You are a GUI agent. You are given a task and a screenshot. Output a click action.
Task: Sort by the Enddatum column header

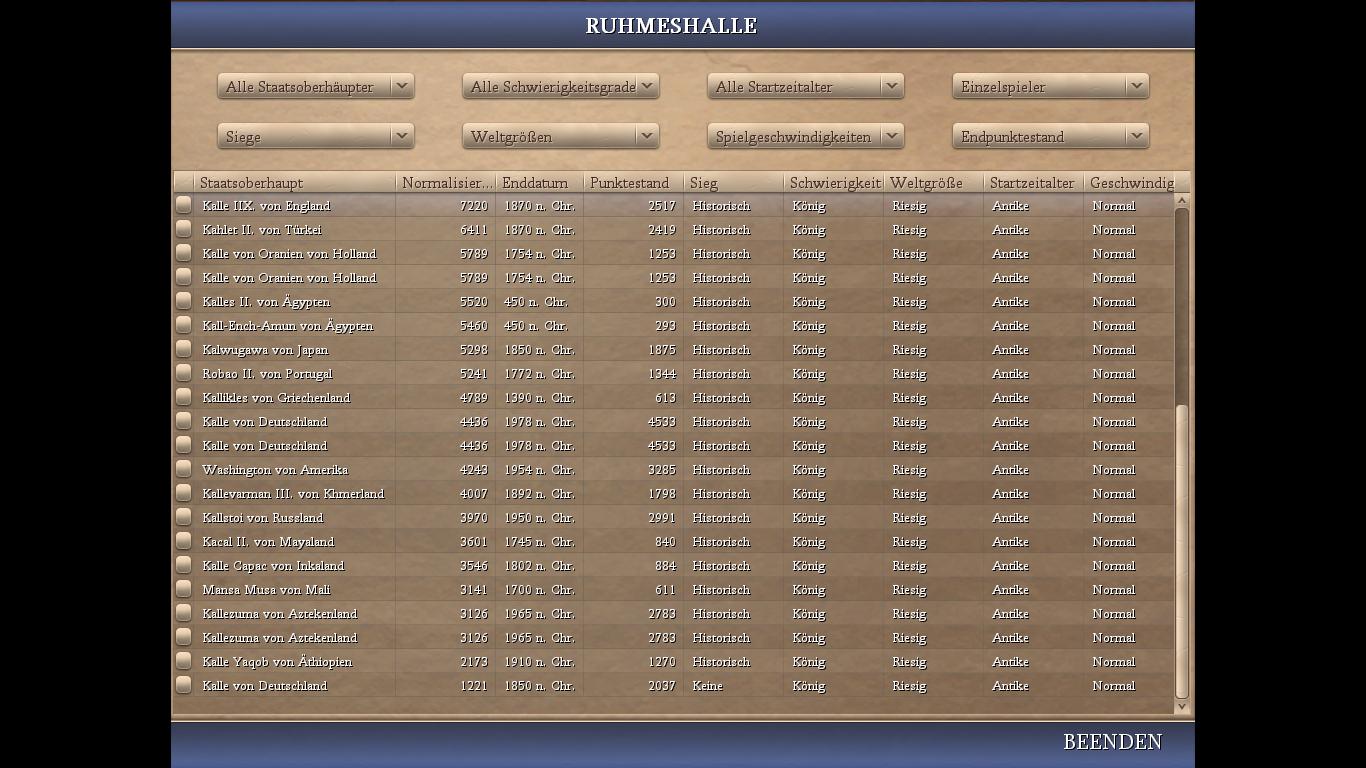point(539,183)
